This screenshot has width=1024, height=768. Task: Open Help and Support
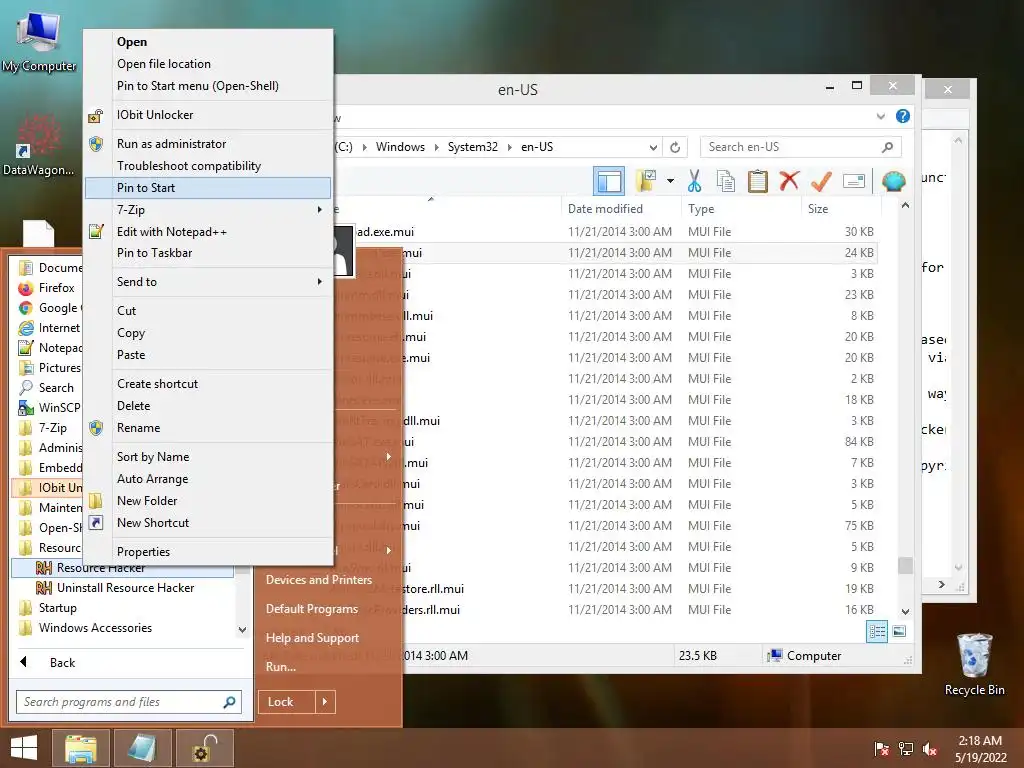pos(312,638)
